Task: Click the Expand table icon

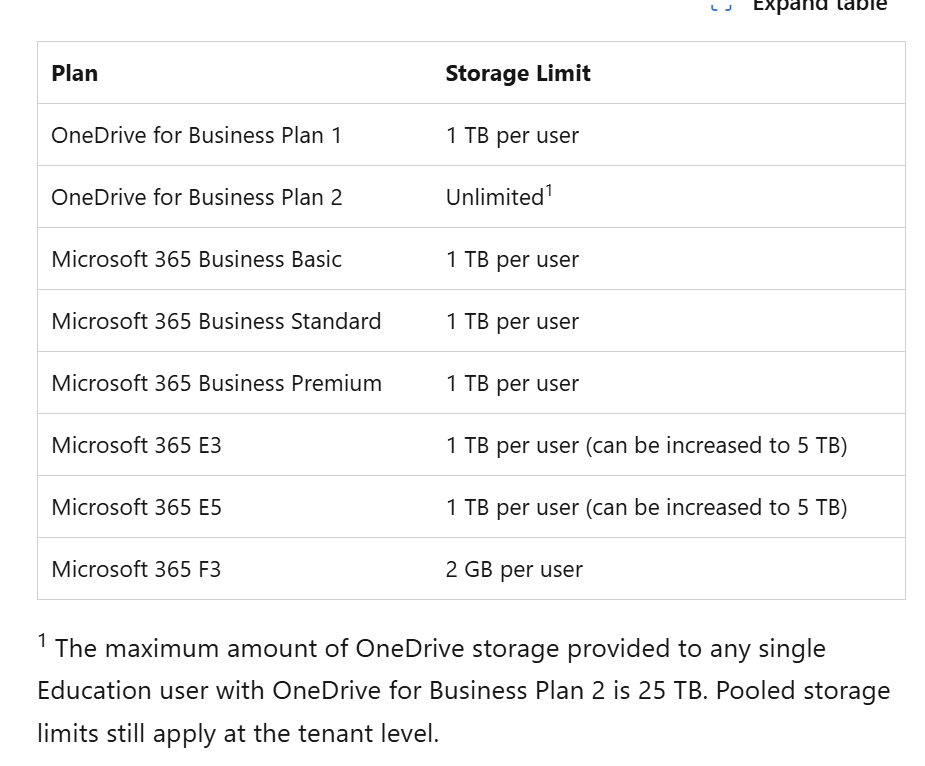Action: click(x=721, y=6)
